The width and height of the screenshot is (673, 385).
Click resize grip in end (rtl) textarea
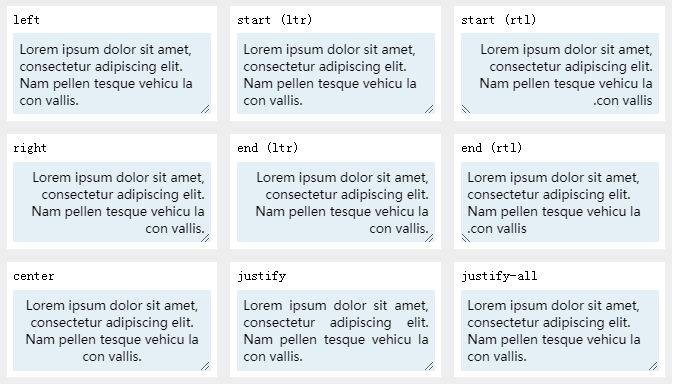point(466,237)
